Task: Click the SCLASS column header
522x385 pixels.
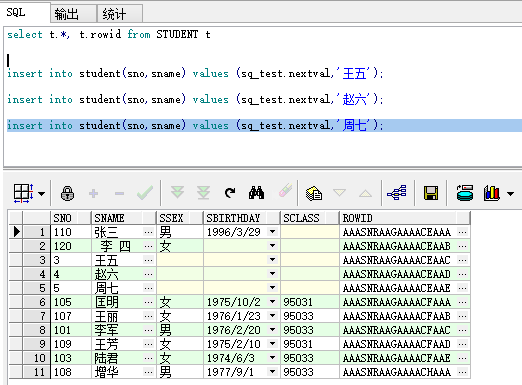Action: (x=310, y=218)
